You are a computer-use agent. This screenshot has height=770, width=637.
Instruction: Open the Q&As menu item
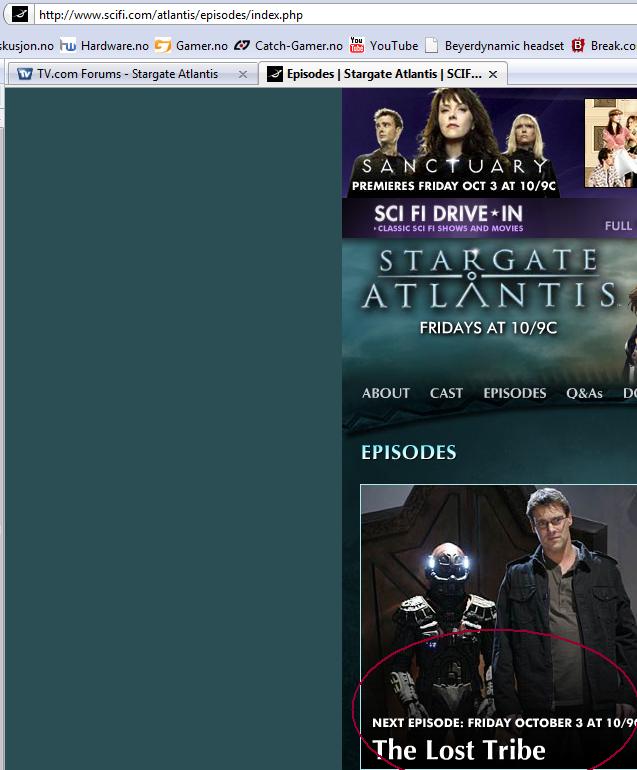(x=584, y=393)
